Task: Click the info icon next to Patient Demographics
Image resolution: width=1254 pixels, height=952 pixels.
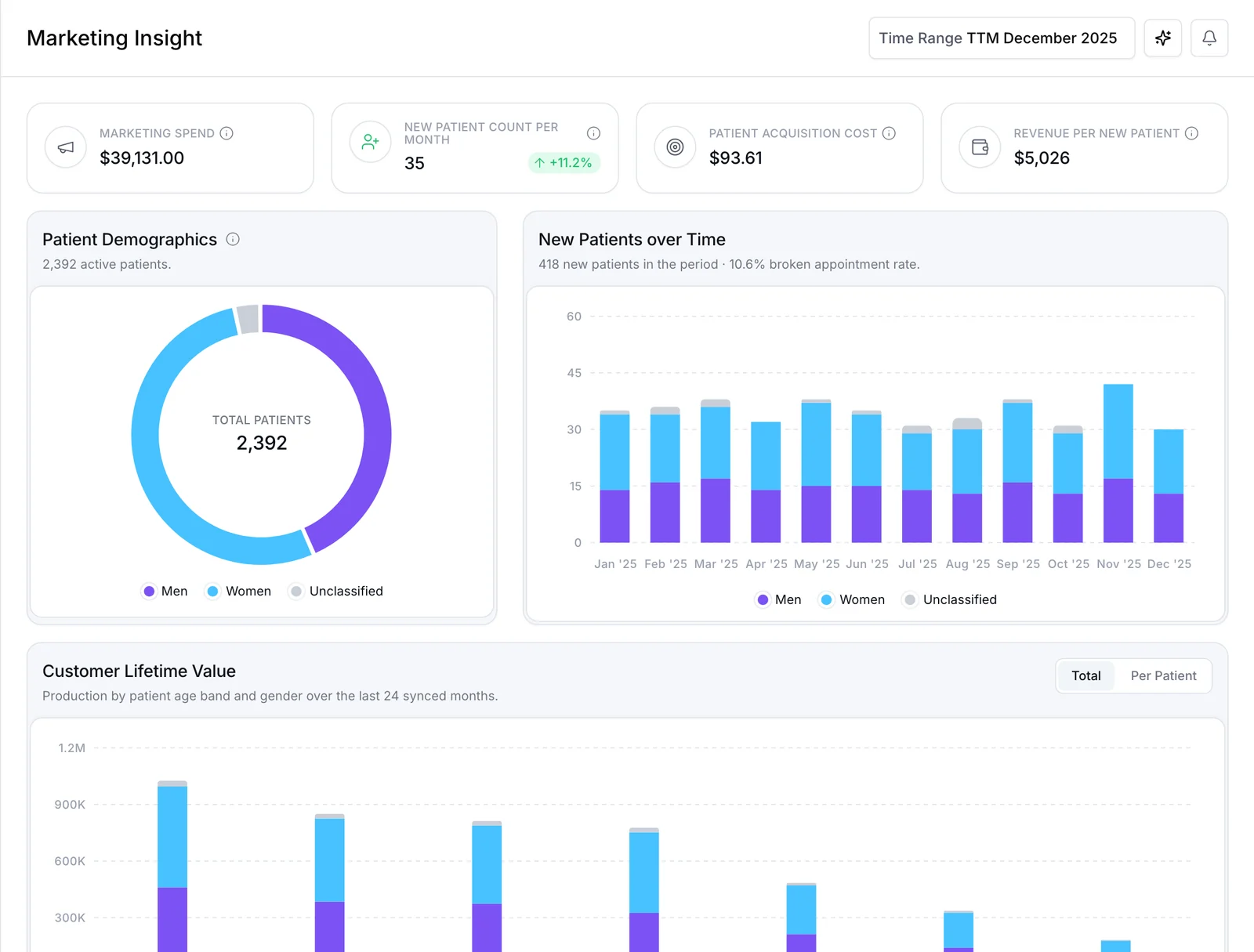Action: pos(233,239)
